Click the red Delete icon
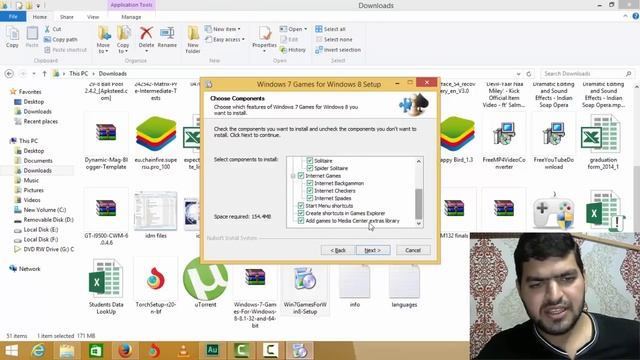The height and width of the screenshot is (360, 640). click(x=146, y=33)
